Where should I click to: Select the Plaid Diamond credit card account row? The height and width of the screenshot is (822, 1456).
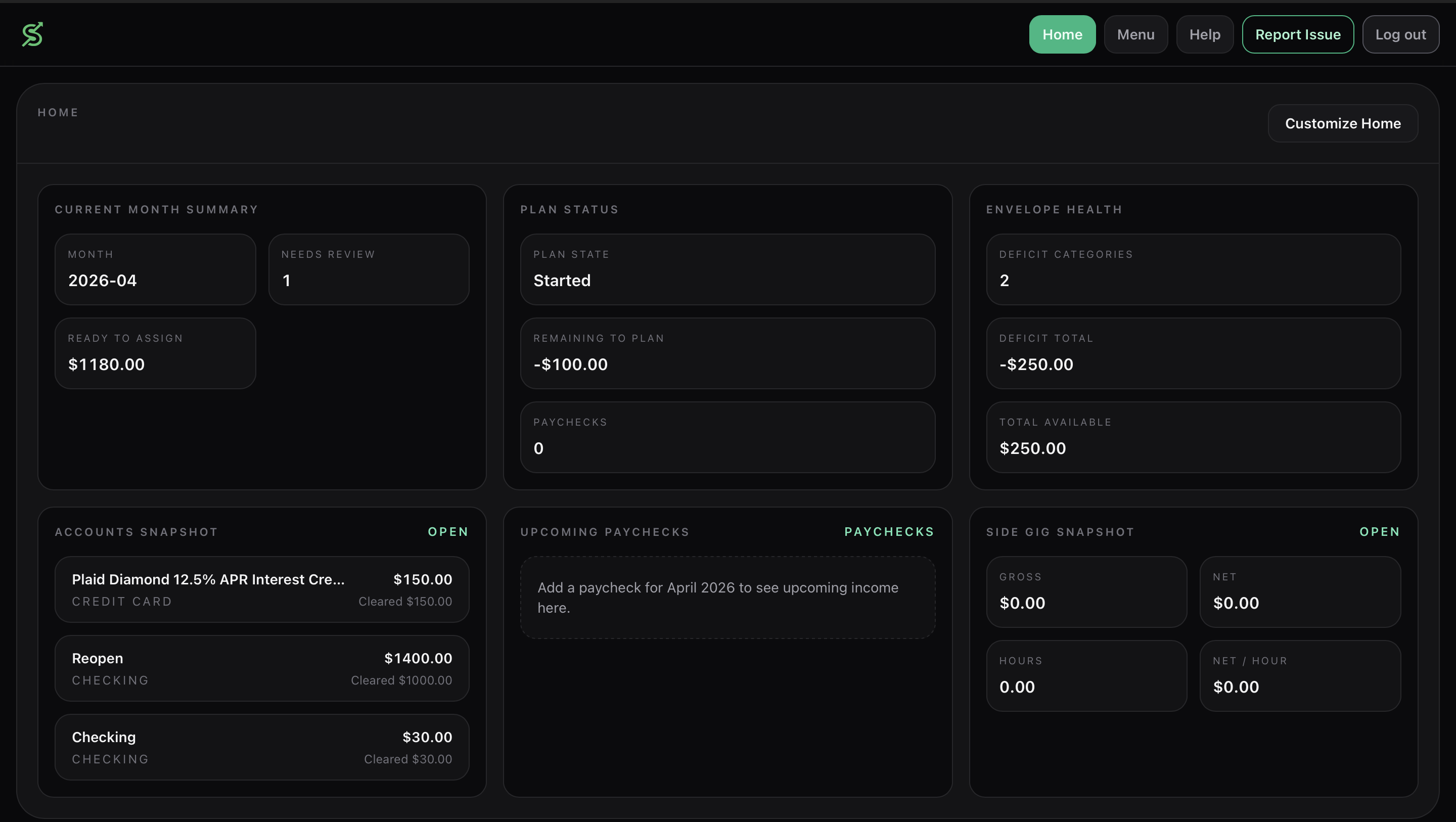click(261, 589)
